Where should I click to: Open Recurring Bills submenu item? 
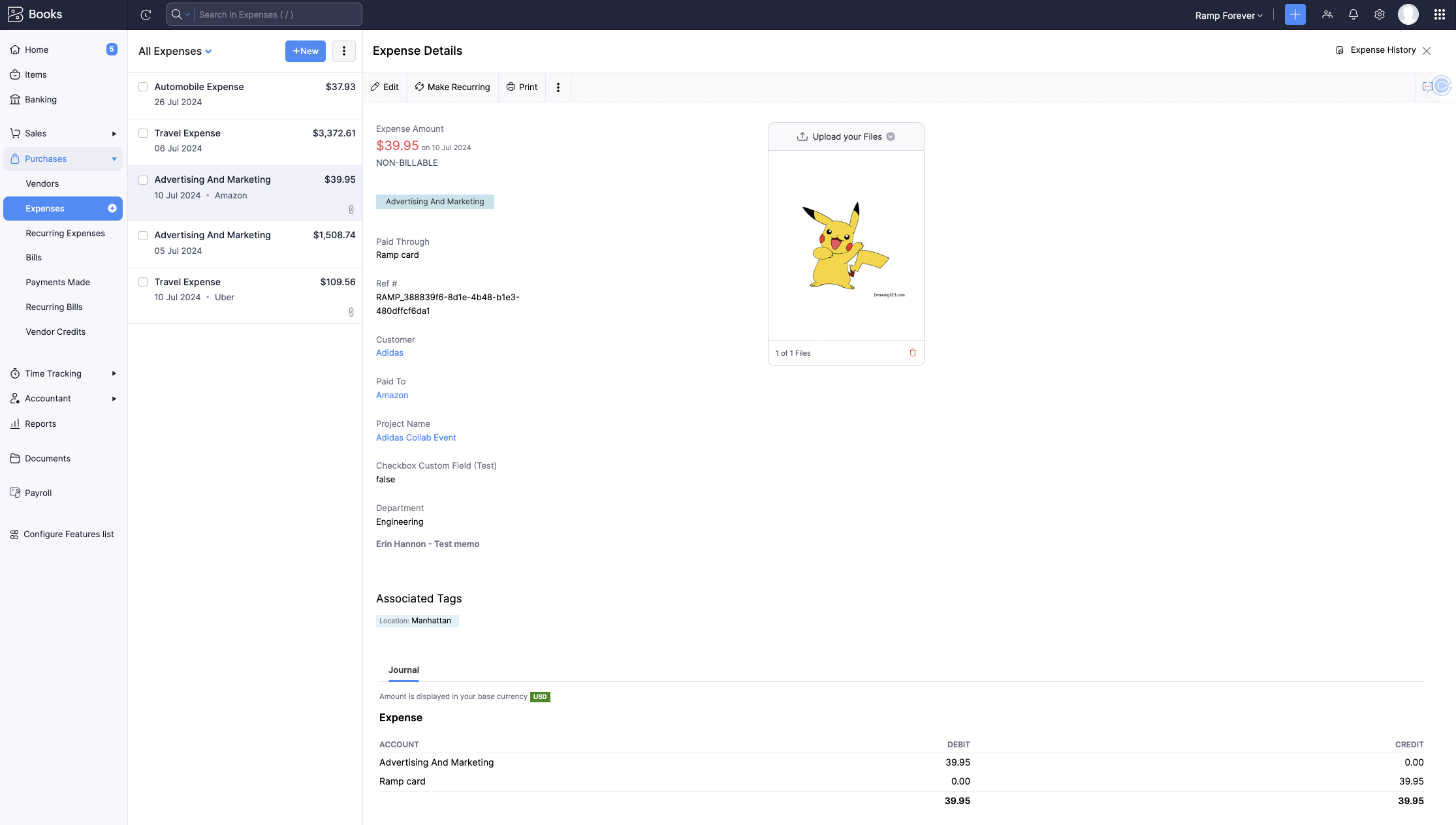pyautogui.click(x=54, y=307)
